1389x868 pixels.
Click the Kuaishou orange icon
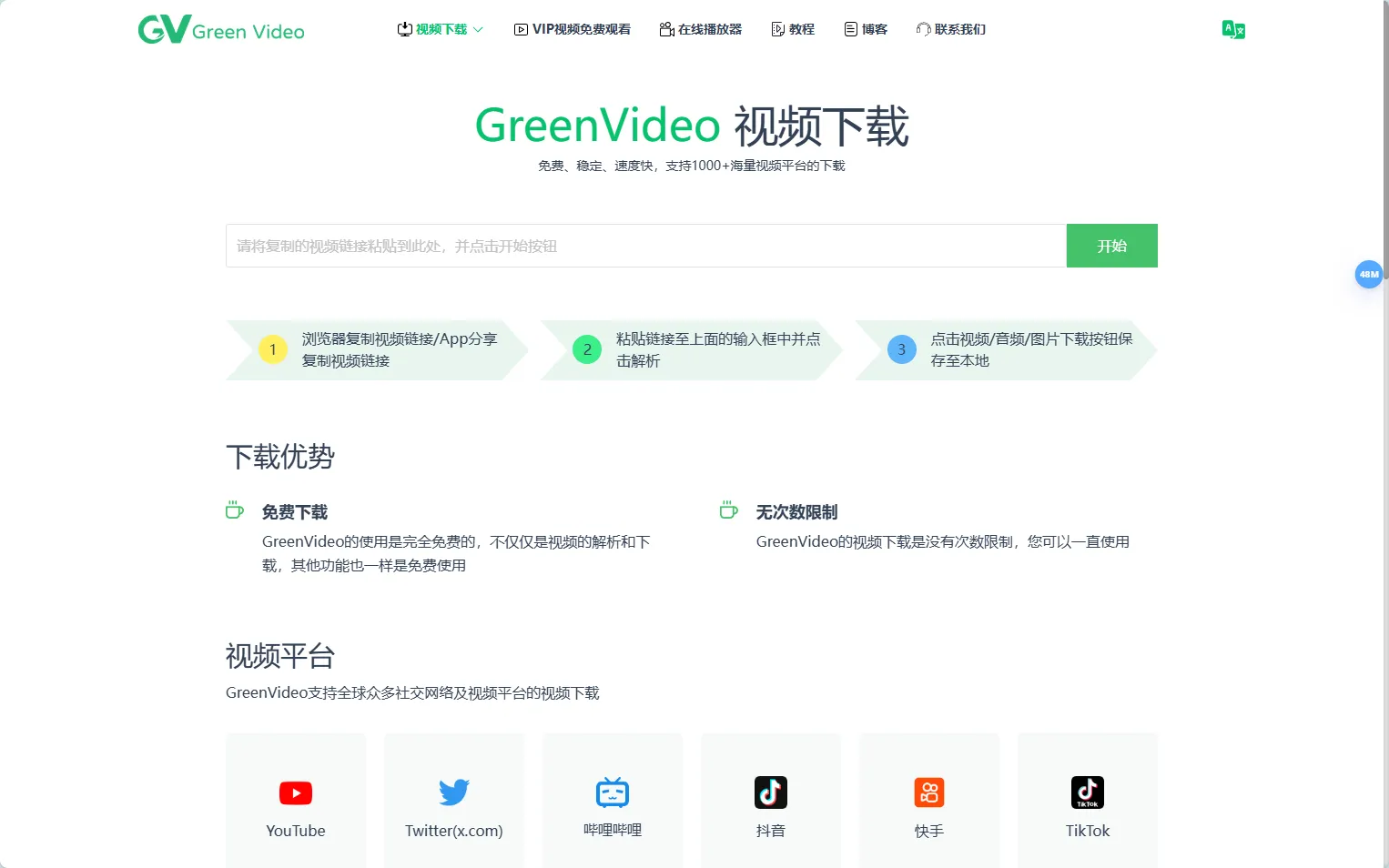point(929,792)
